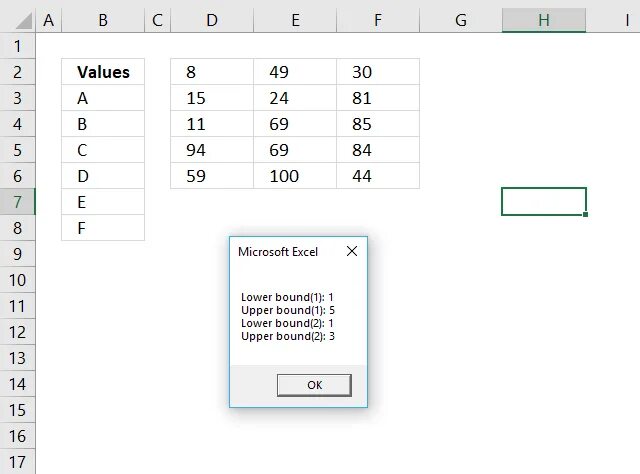
Task: Click the cell containing 59
Action: (x=212, y=176)
